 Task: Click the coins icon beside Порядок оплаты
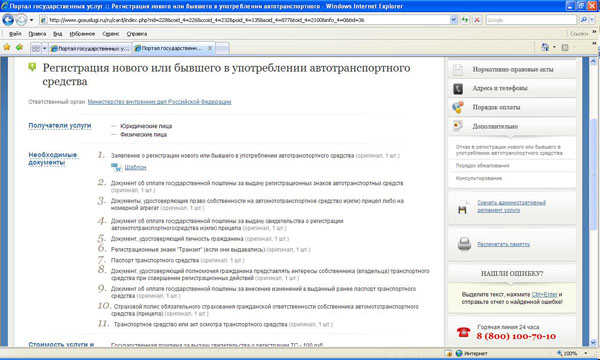point(458,107)
